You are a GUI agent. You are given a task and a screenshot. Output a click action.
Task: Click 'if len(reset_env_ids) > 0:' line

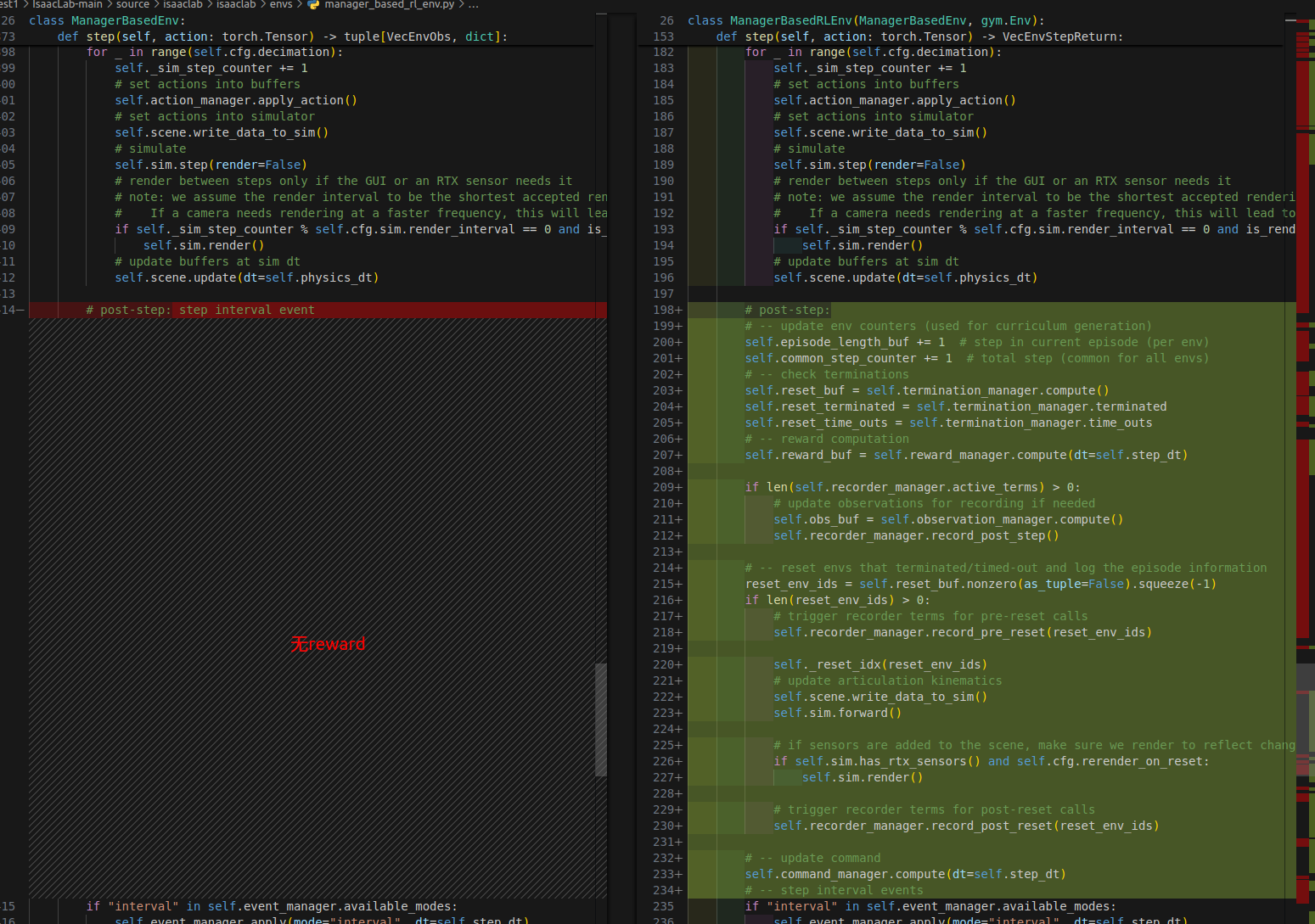click(837, 600)
